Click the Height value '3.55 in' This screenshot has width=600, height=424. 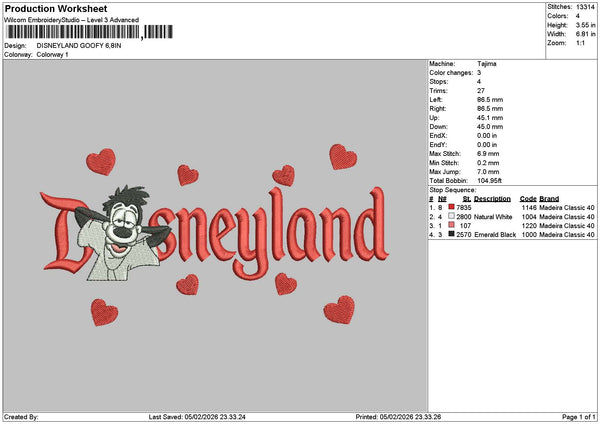pos(585,25)
